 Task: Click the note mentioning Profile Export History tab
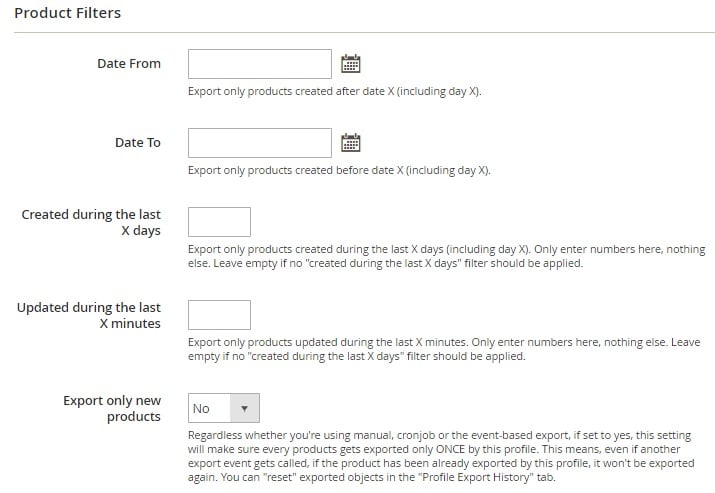(441, 456)
